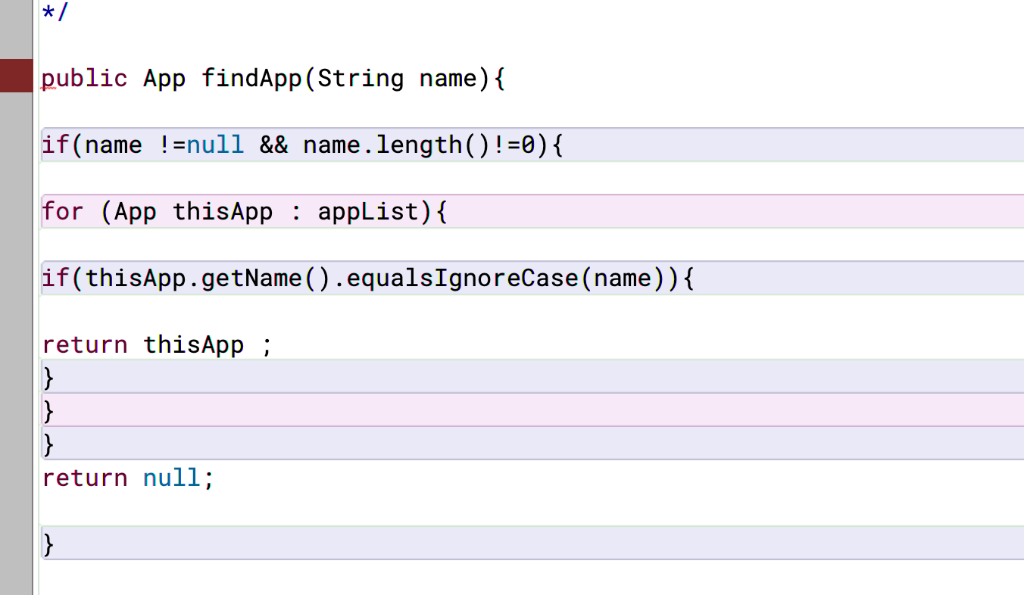Image resolution: width=1024 pixels, height=595 pixels.
Task: Click the red error marker in the gutter
Action: [x=16, y=76]
